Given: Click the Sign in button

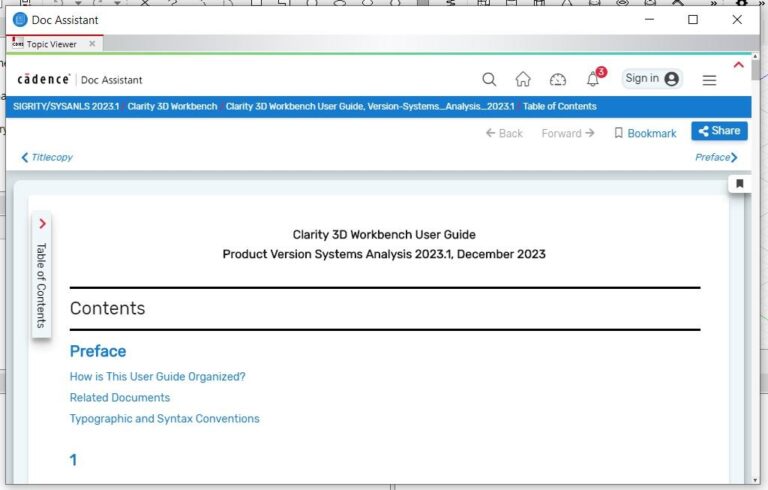Looking at the screenshot, I should [652, 78].
